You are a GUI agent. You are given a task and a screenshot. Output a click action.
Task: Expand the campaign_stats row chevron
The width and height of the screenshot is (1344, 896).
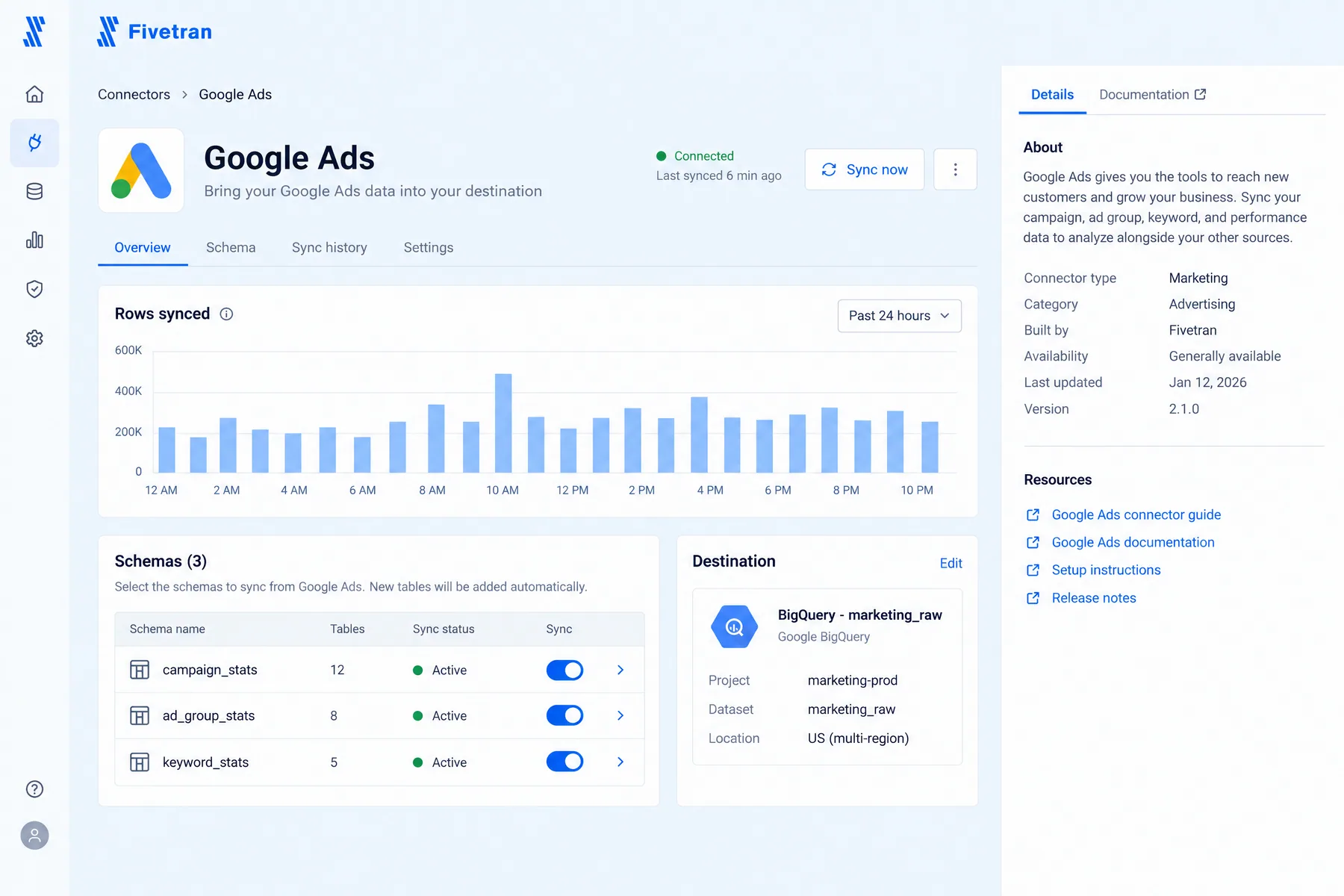click(x=620, y=670)
